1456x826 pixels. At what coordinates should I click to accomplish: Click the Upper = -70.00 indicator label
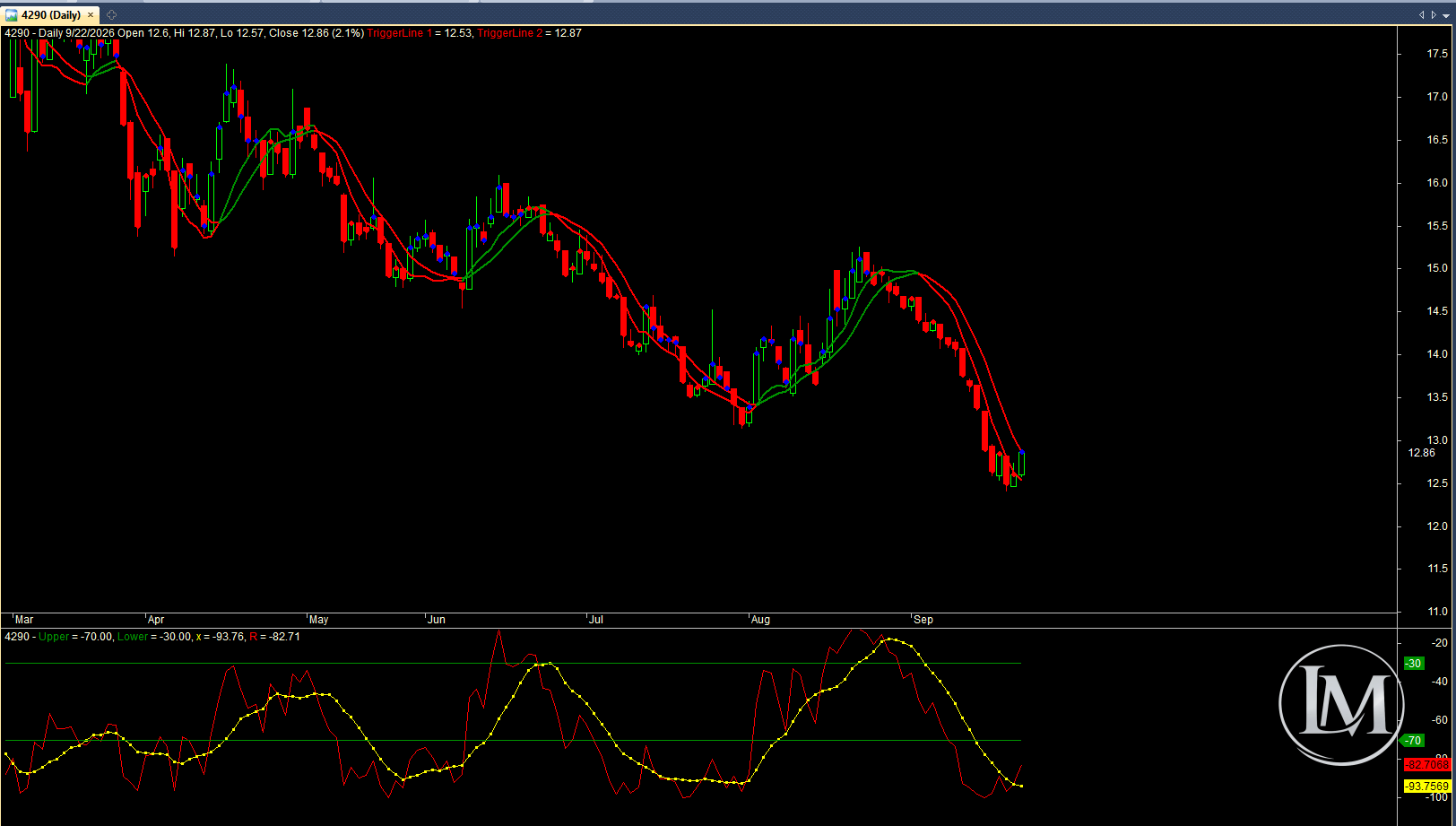75,637
